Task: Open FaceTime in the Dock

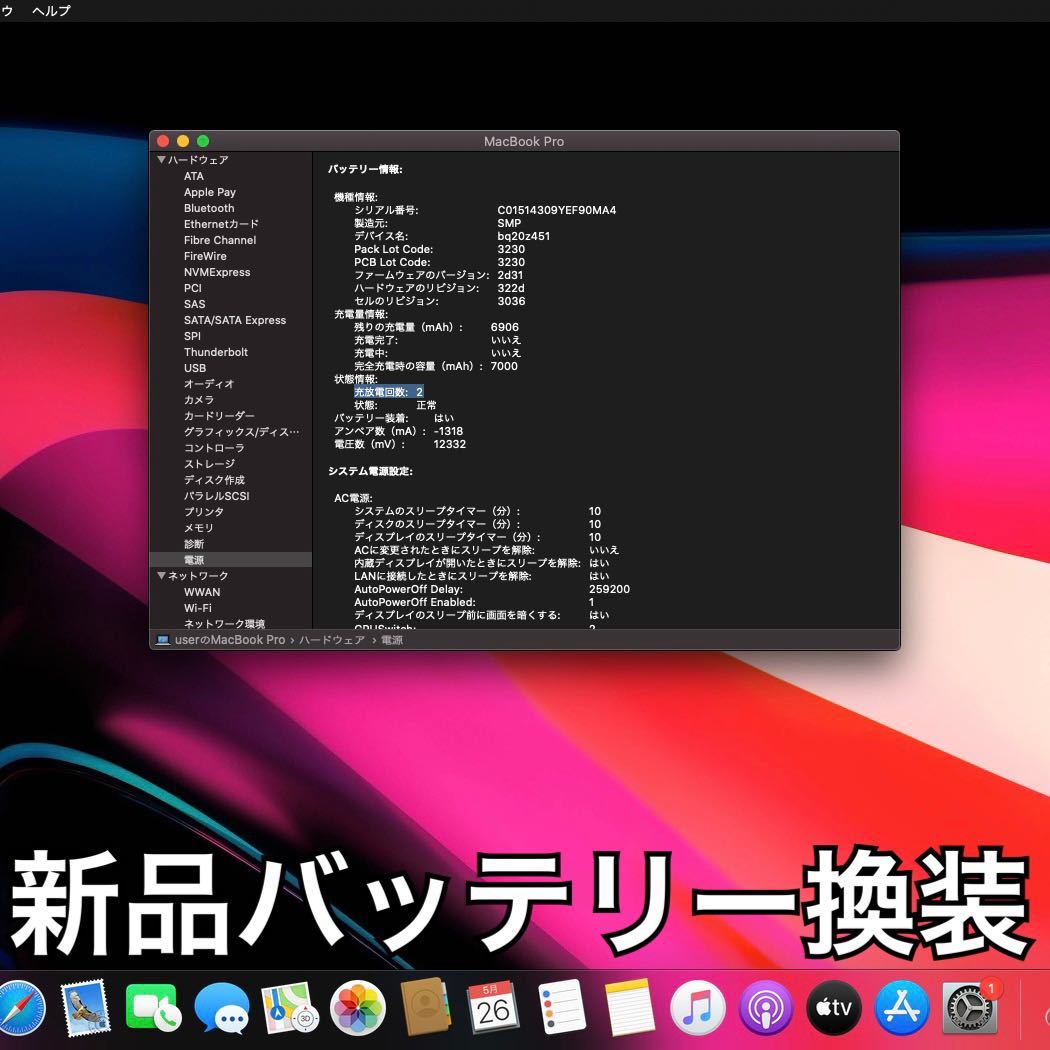Action: tap(153, 1008)
